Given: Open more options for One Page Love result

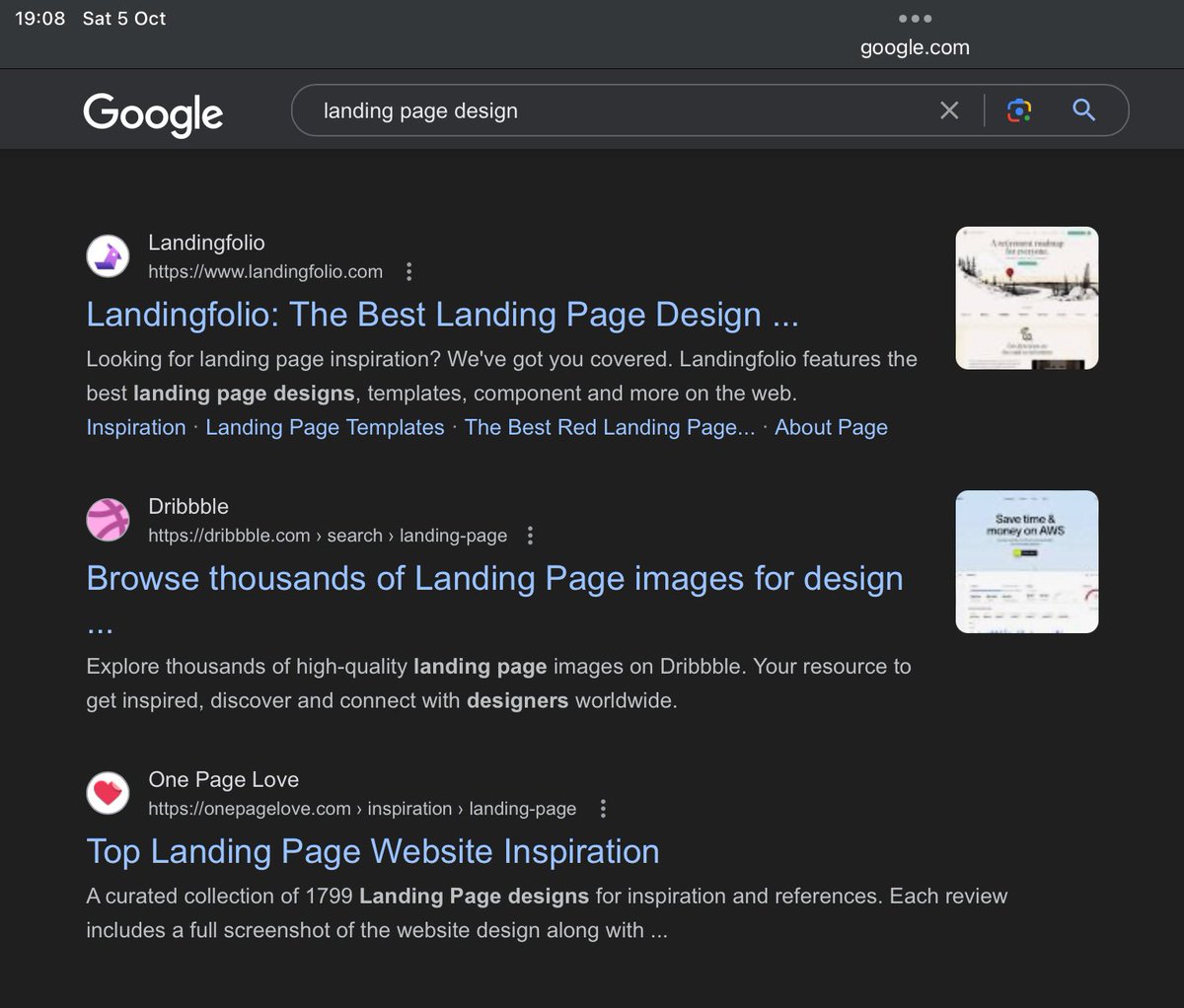Looking at the screenshot, I should pos(603,809).
